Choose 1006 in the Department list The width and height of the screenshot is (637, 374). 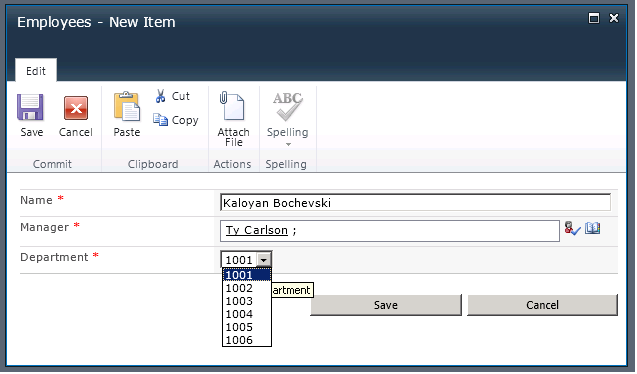coord(247,340)
